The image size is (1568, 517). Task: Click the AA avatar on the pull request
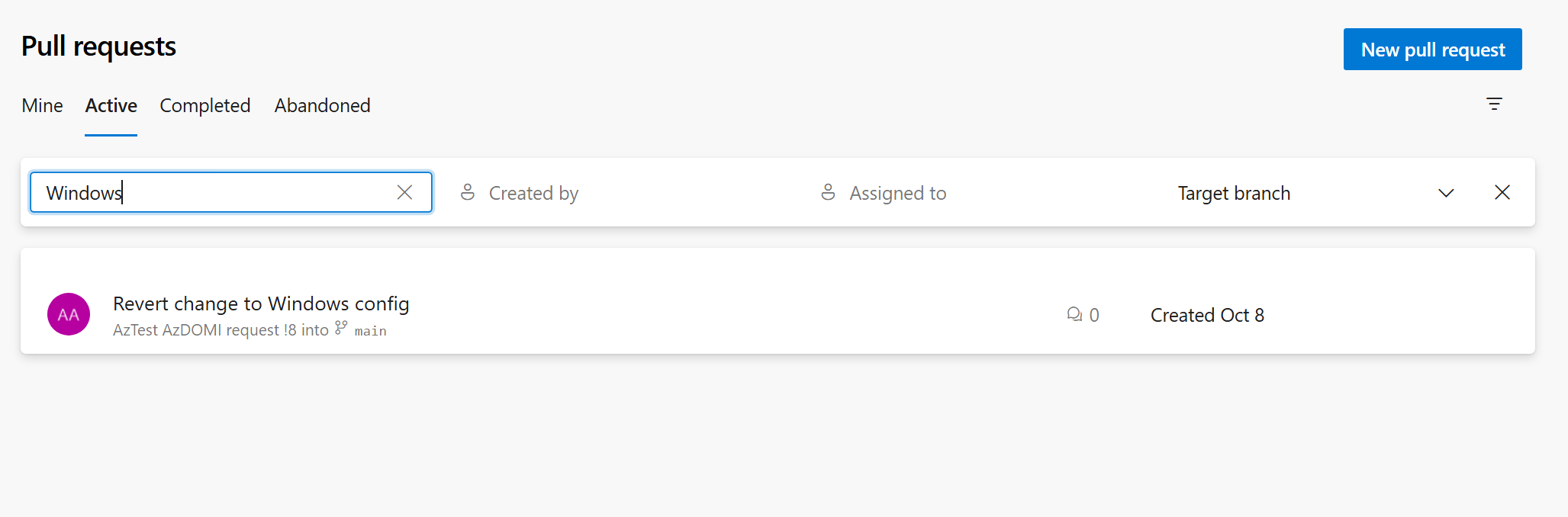[x=68, y=313]
